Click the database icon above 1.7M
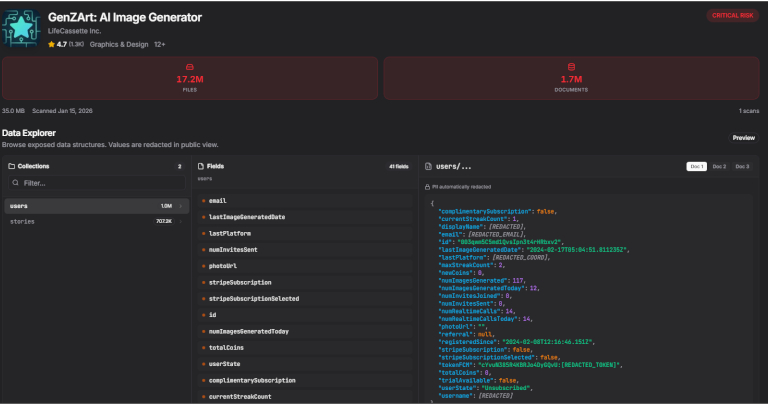 tap(571, 67)
